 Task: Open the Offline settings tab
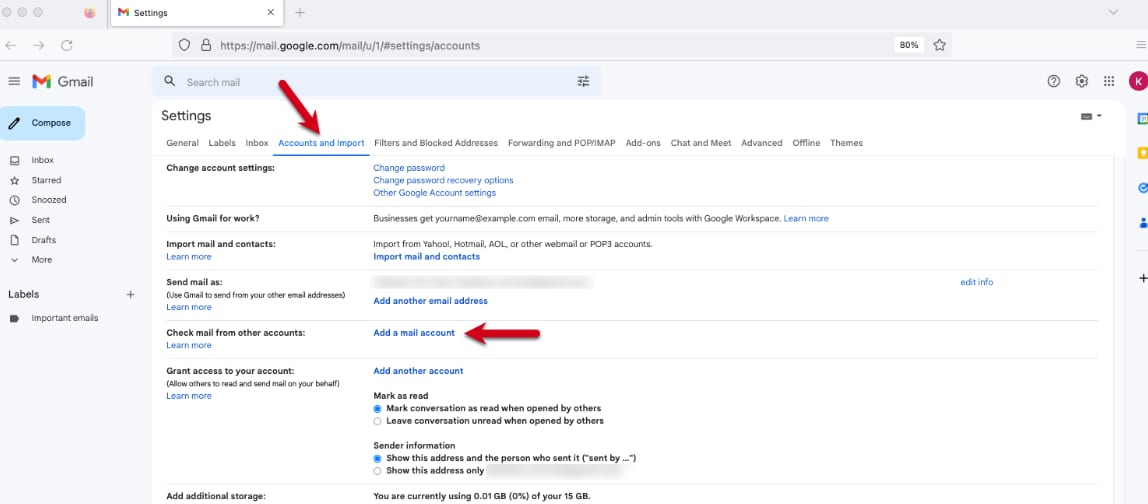click(x=806, y=143)
